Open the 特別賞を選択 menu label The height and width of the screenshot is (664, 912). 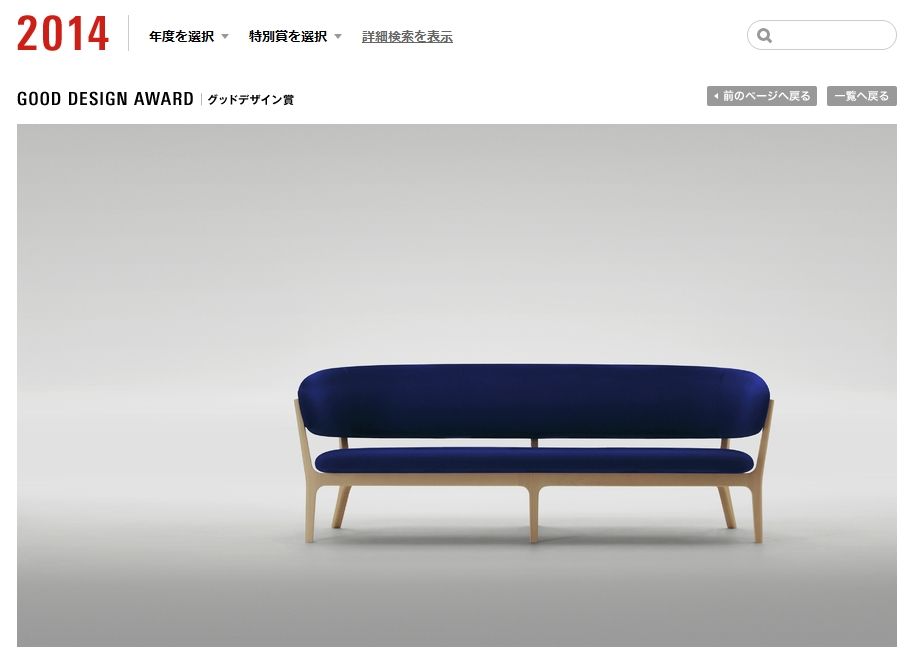pyautogui.click(x=288, y=37)
